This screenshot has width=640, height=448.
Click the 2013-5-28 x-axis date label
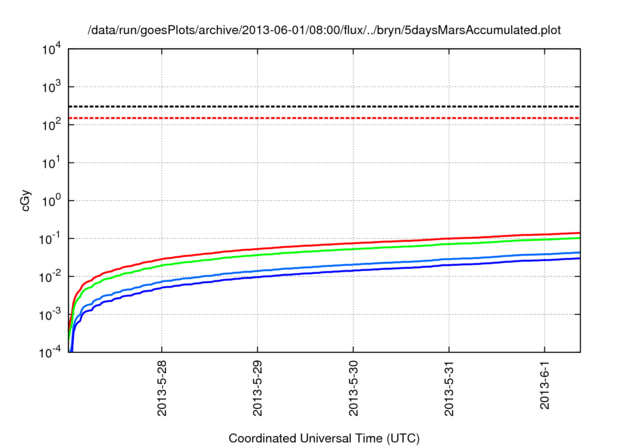click(162, 388)
